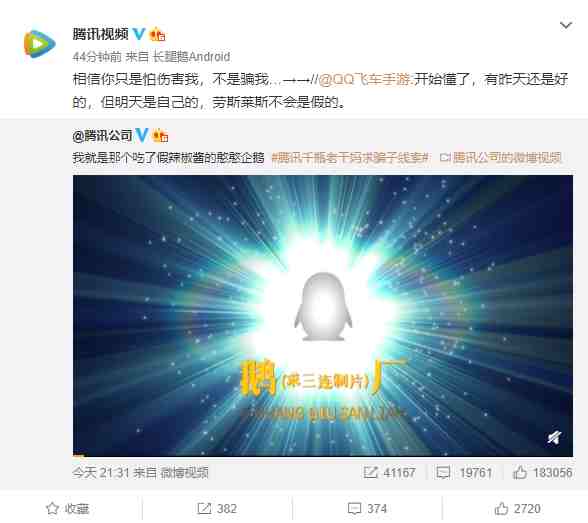This screenshot has width=588, height=523.
Task: Open the @QQ飞车手游 mention link
Action: [366, 79]
